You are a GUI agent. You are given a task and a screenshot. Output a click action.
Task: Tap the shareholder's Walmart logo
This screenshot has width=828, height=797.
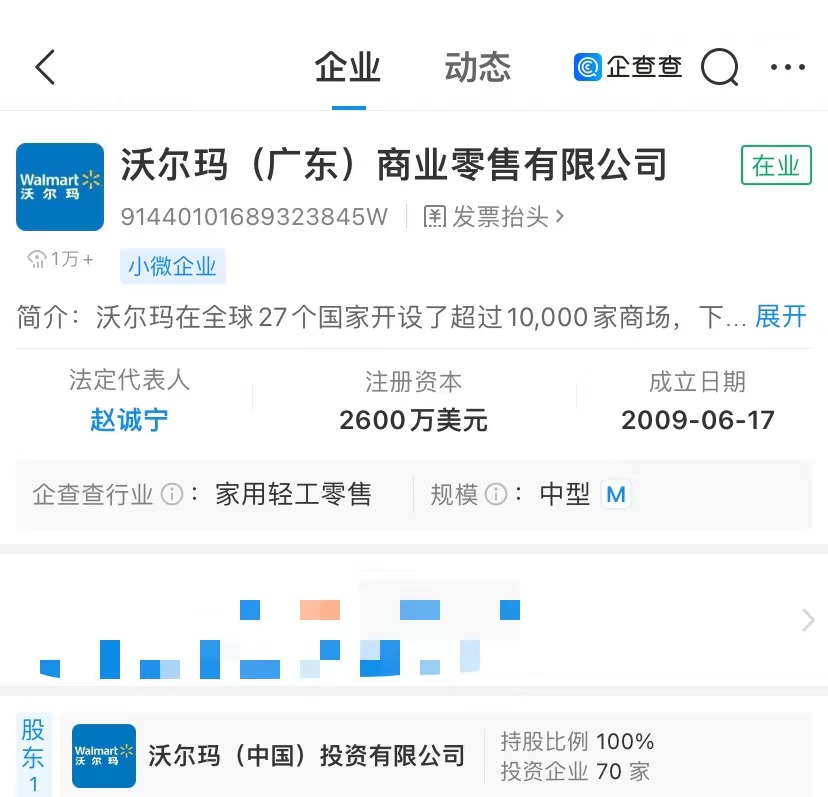104,756
